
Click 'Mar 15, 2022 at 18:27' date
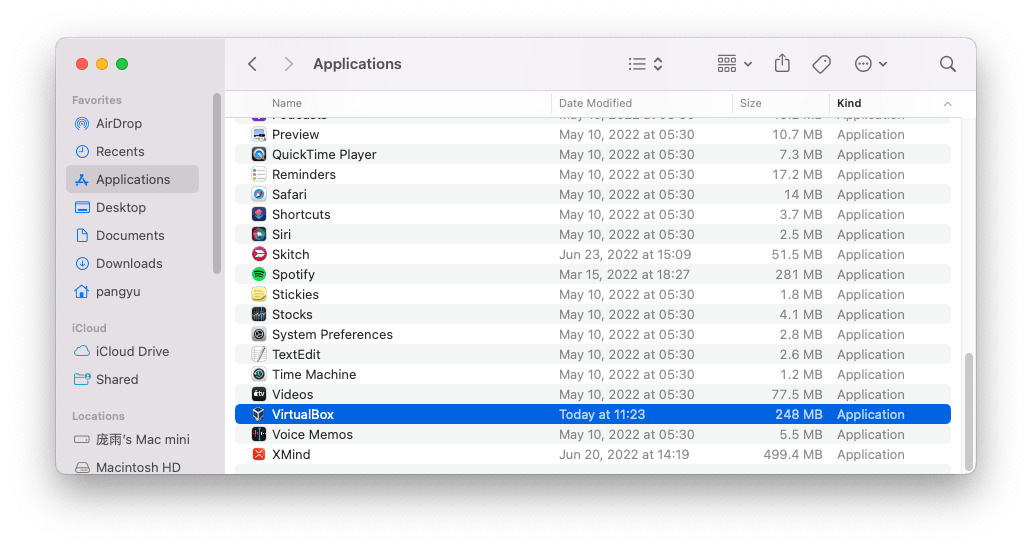(625, 274)
